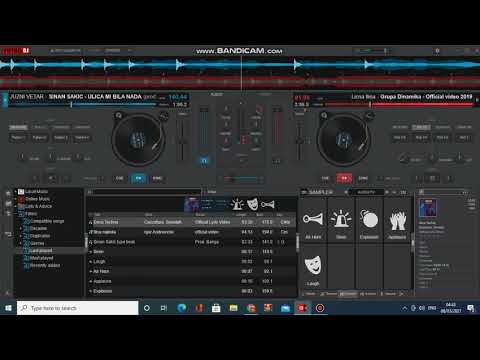Click the Online Music red icon in the tree
The height and width of the screenshot is (360, 480).
click(x=21, y=199)
